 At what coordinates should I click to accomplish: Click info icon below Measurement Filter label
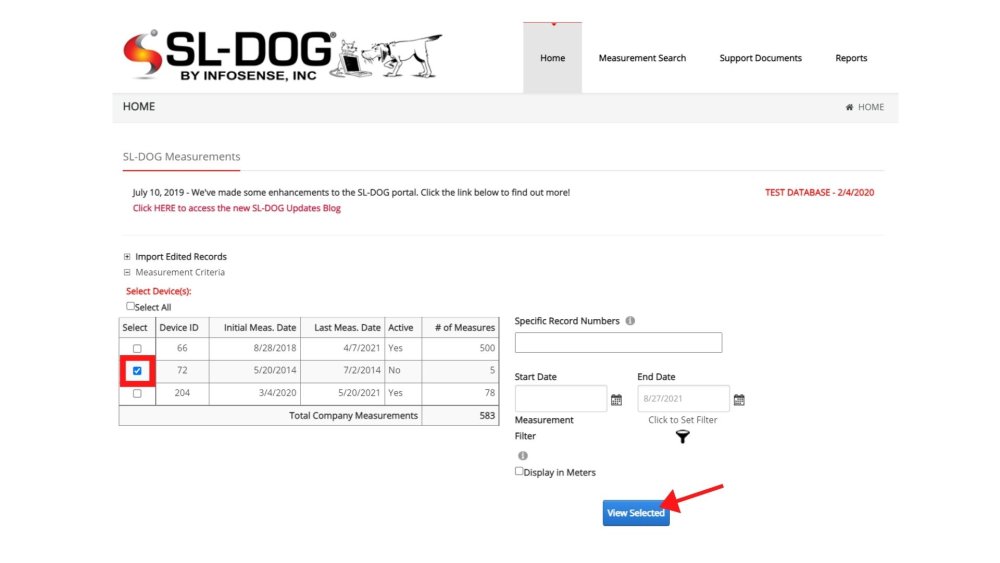pyautogui.click(x=523, y=456)
